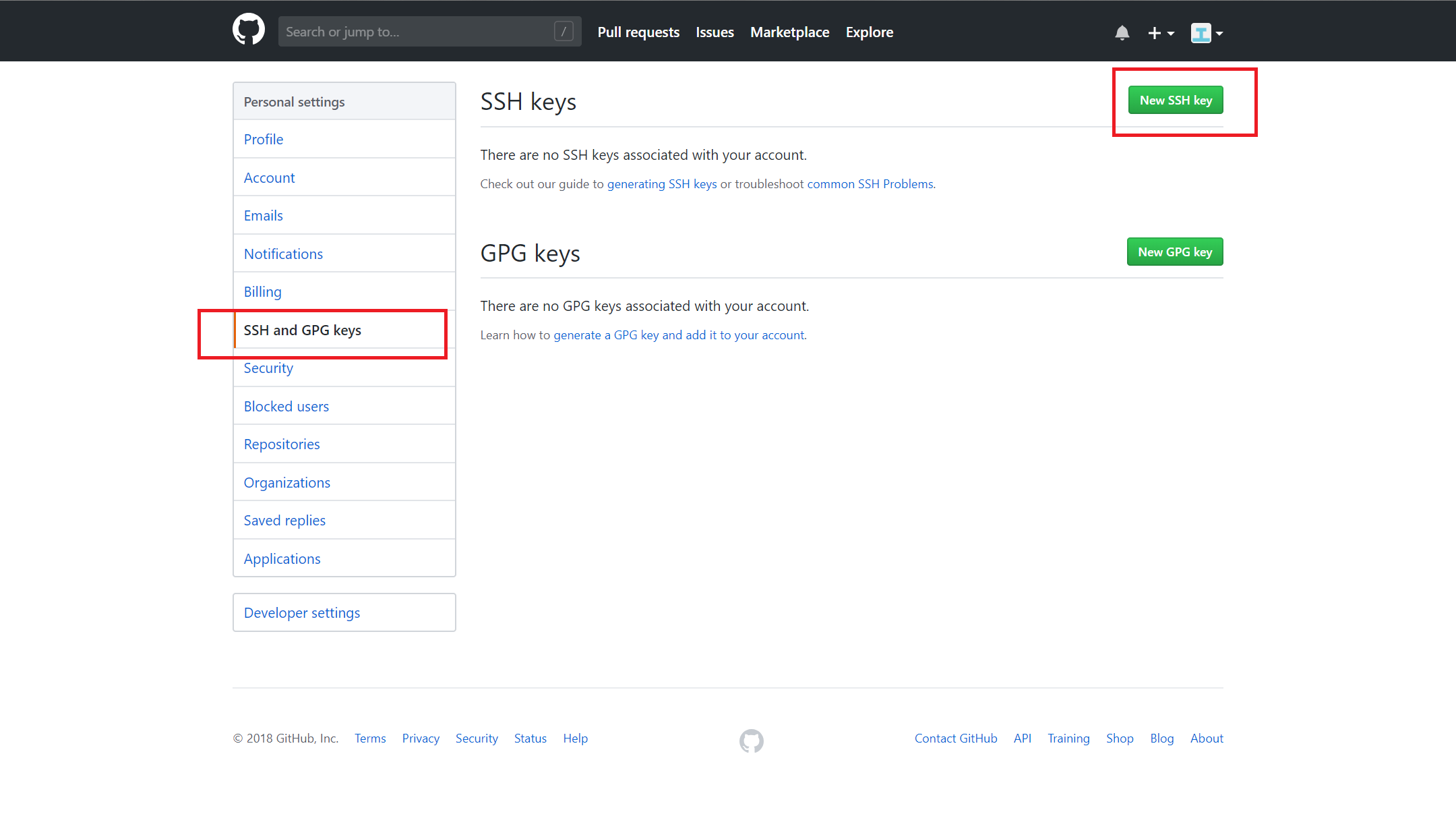This screenshot has height=839, width=1456.
Task: Go to Marketplace in top navigation
Action: pyautogui.click(x=789, y=32)
